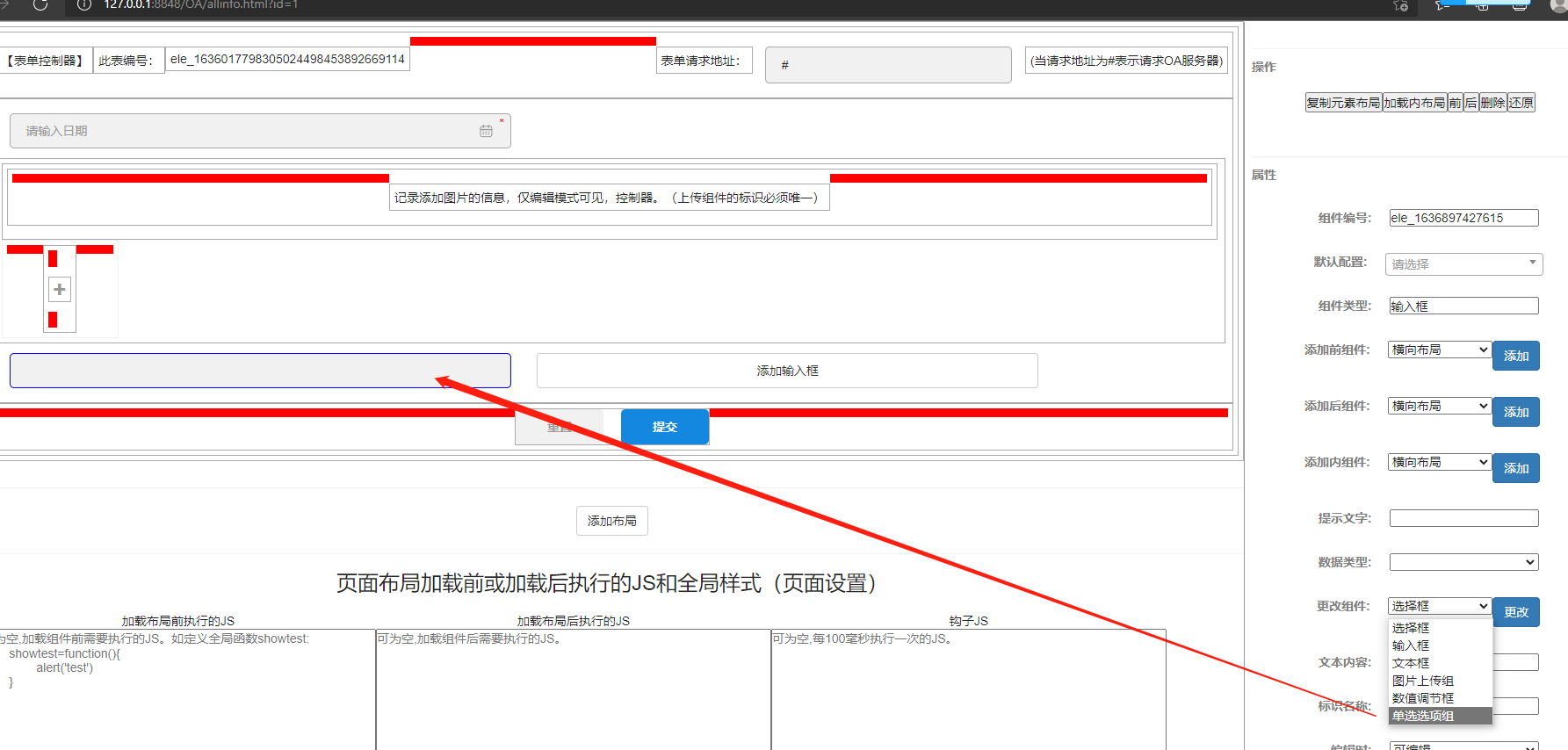Click the 记录添加图片的信息 description text
The height and width of the screenshot is (750, 1568).
click(609, 198)
